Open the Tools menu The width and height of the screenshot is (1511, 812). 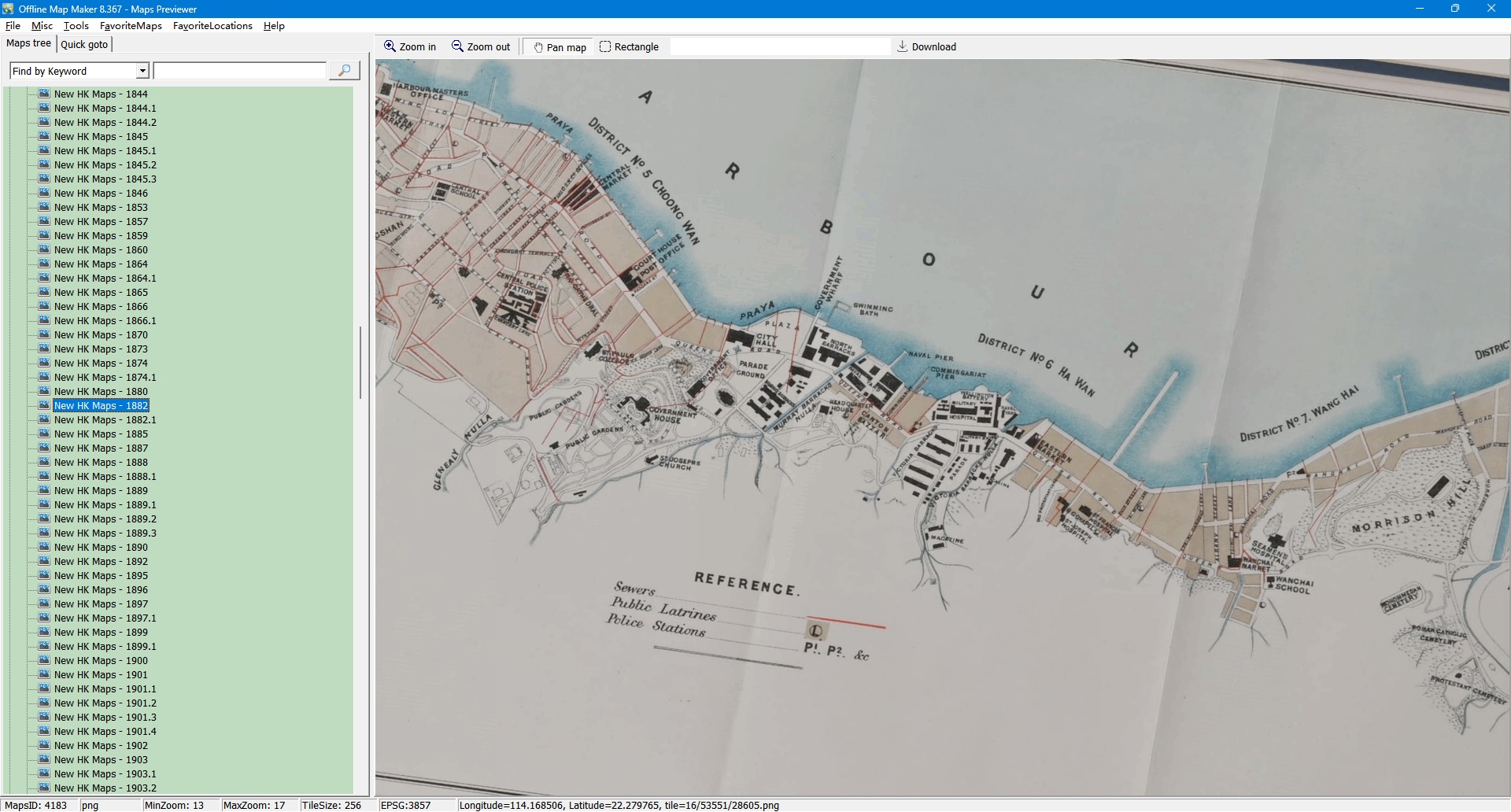pyautogui.click(x=76, y=26)
